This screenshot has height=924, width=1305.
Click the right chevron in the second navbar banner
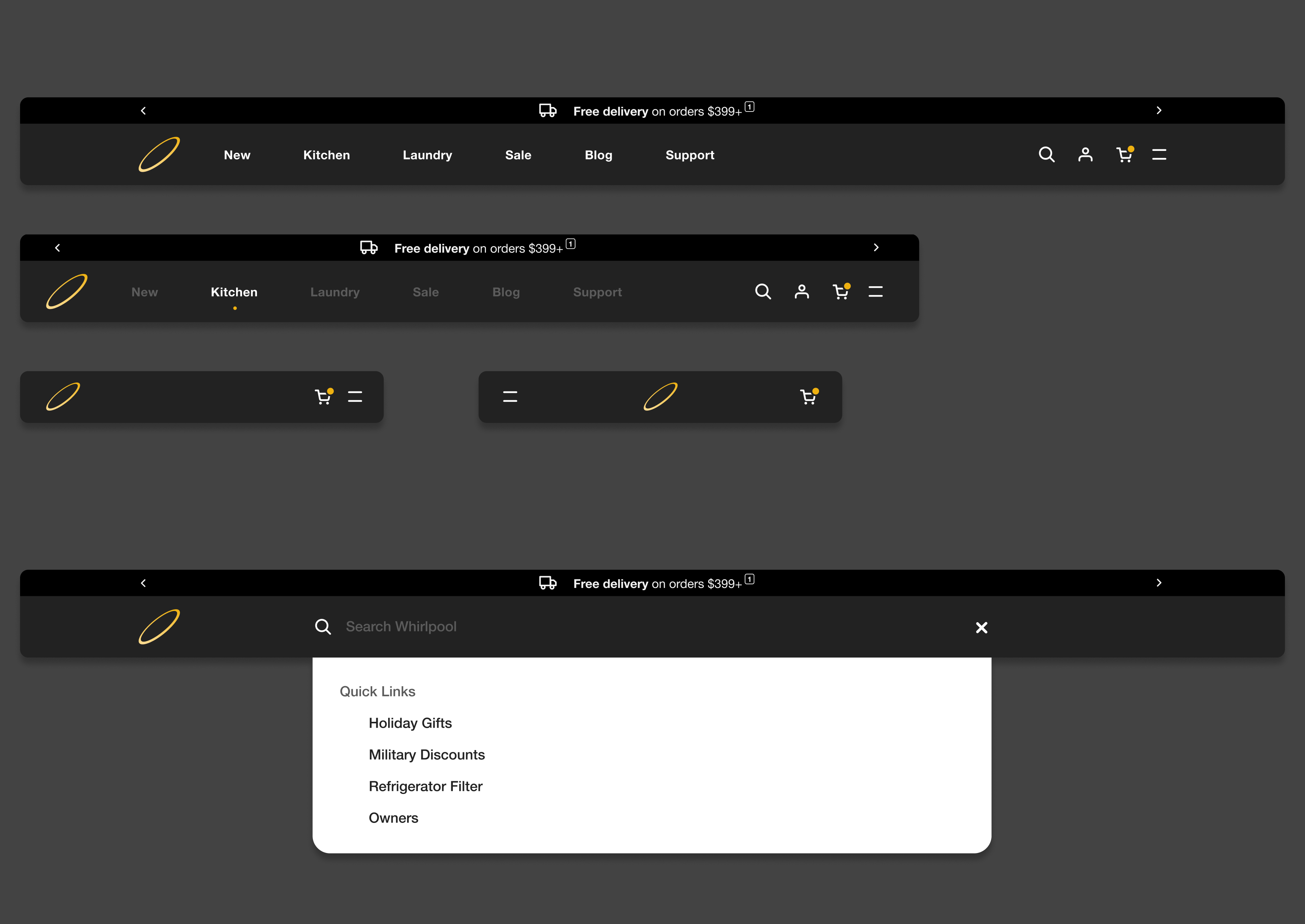(x=876, y=248)
